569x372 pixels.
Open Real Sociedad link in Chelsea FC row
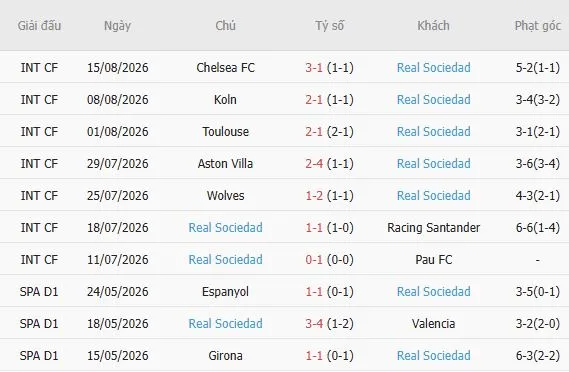click(433, 68)
